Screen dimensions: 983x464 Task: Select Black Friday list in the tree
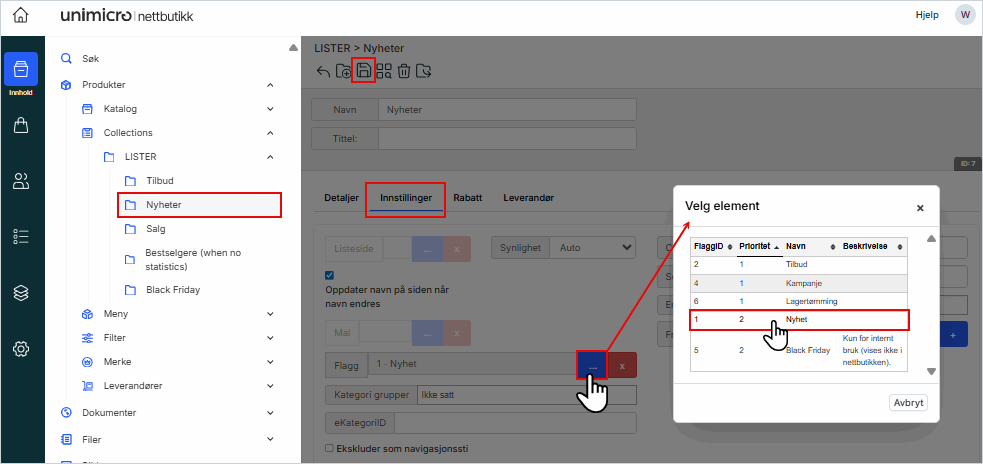172,290
